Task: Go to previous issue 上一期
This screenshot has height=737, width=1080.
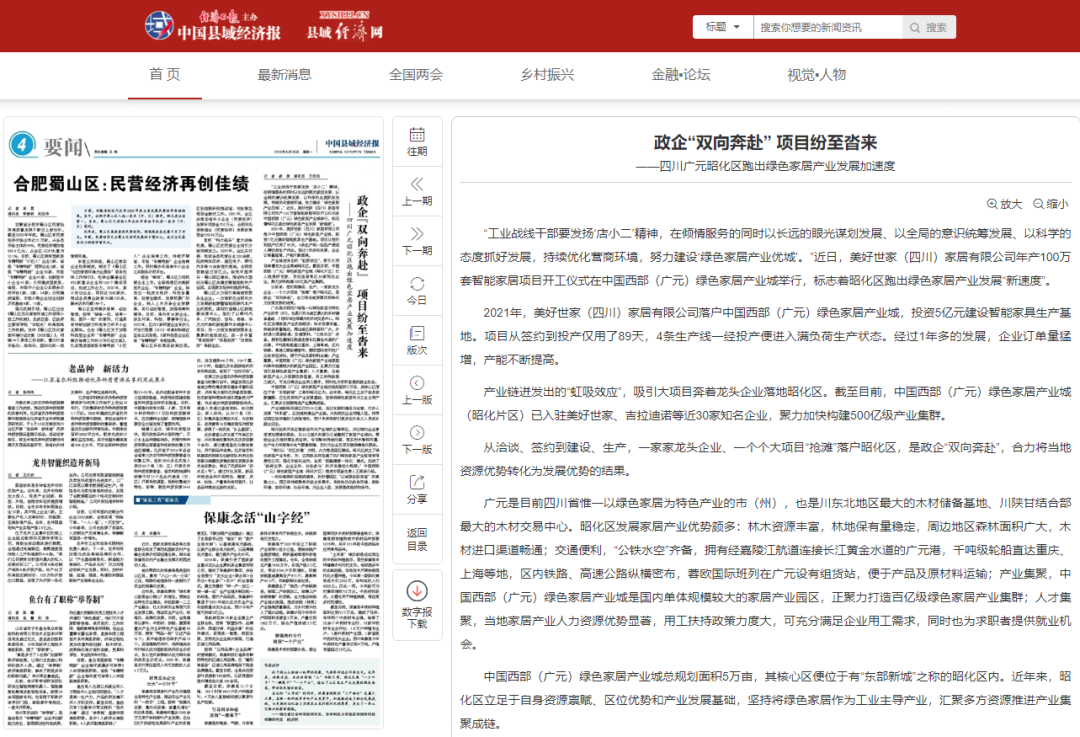Action: 417,191
